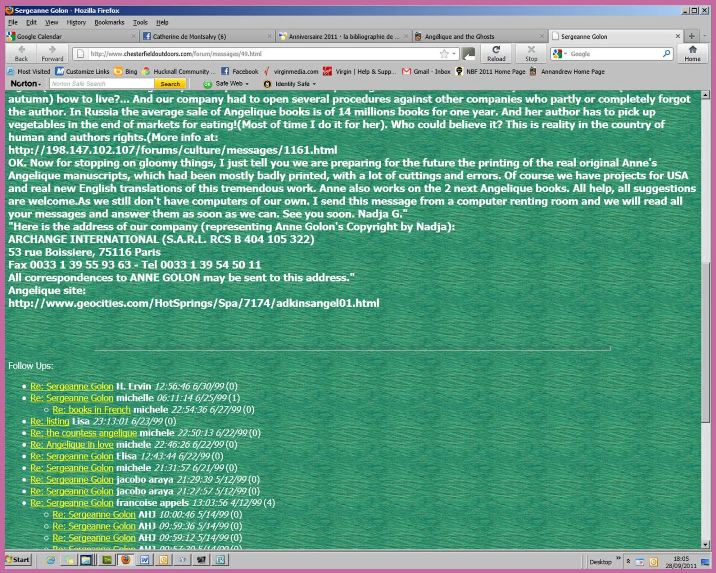Open AHJ's 10:00:46 5/14/99 reply link
Image resolution: width=716 pixels, height=573 pixels.
[94, 515]
